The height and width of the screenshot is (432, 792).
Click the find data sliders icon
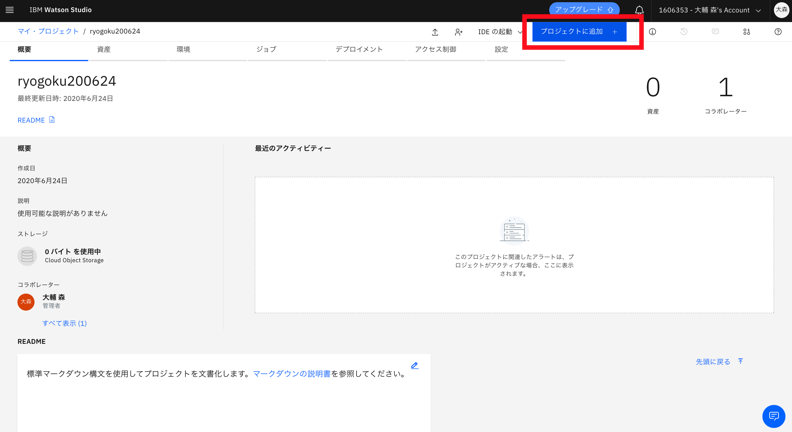point(747,31)
